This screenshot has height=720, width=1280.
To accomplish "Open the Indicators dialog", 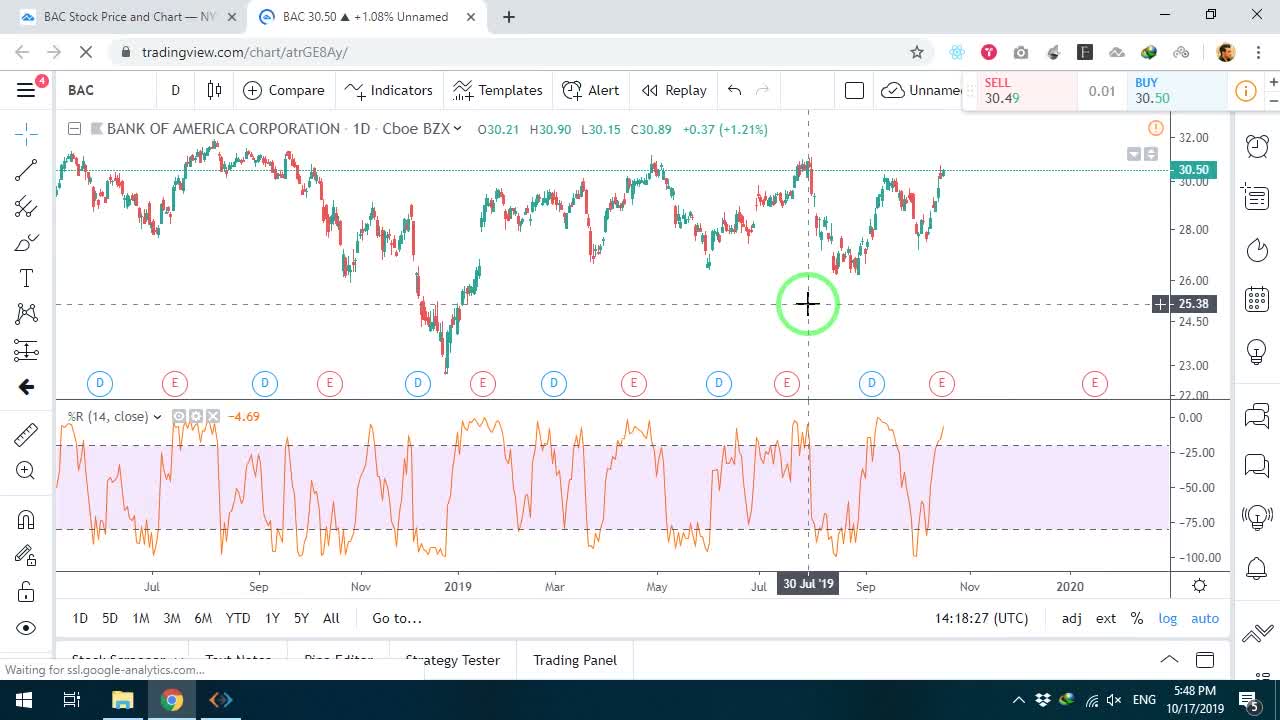I will click(388, 90).
